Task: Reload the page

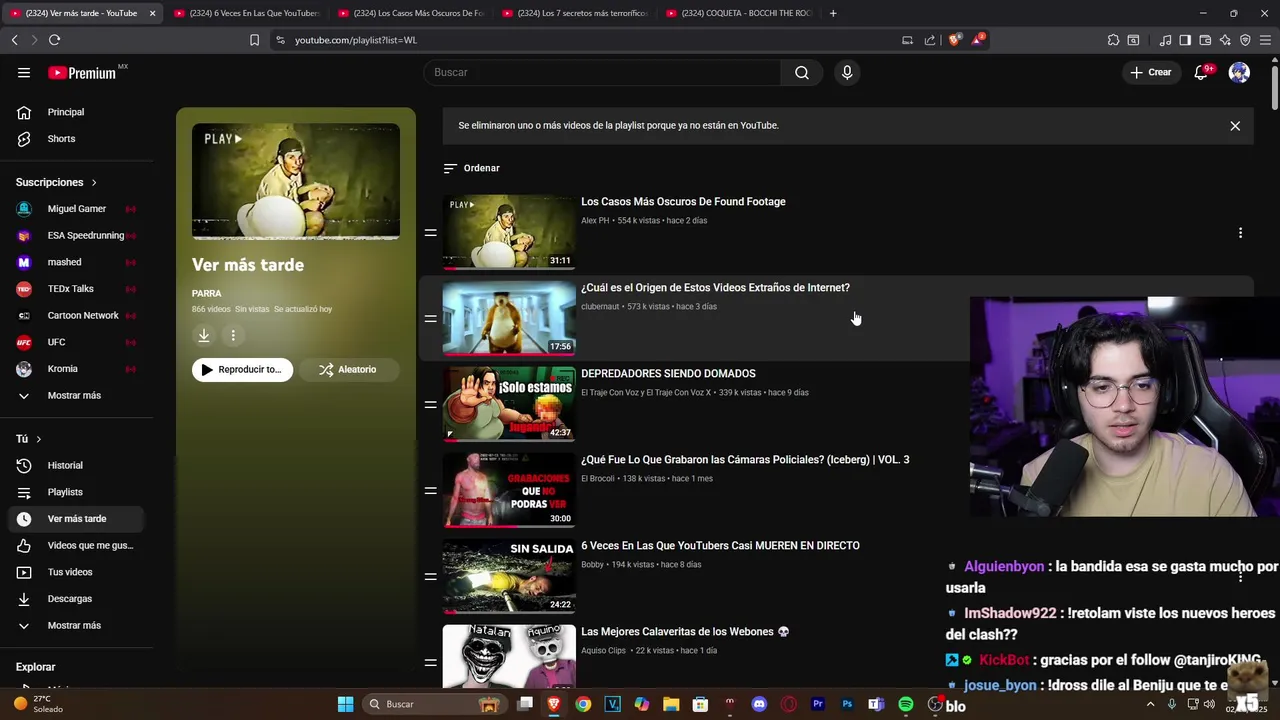Action: point(54,40)
